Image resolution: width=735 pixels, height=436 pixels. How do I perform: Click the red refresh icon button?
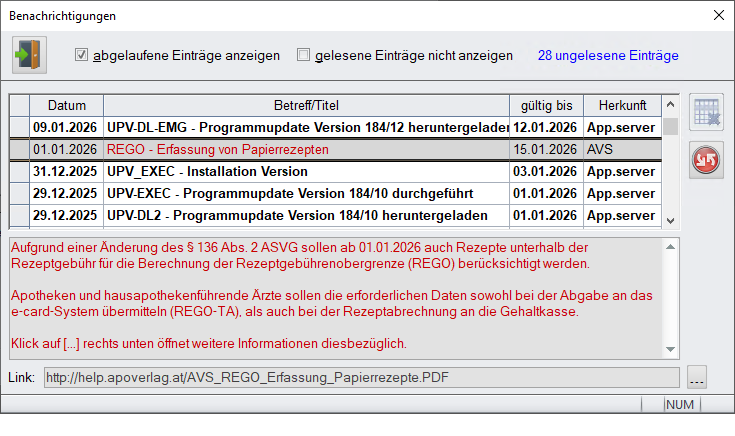click(707, 161)
